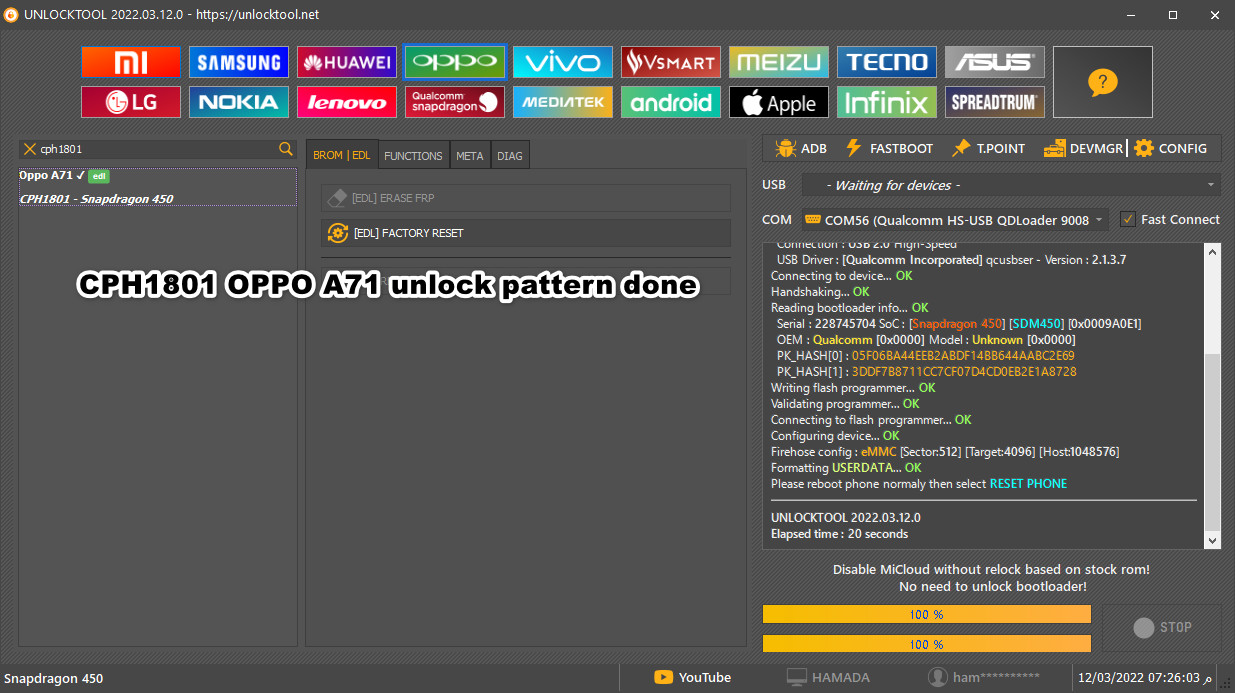Toggle the Fast Connect checkbox
The image size is (1235, 693).
[1128, 219]
